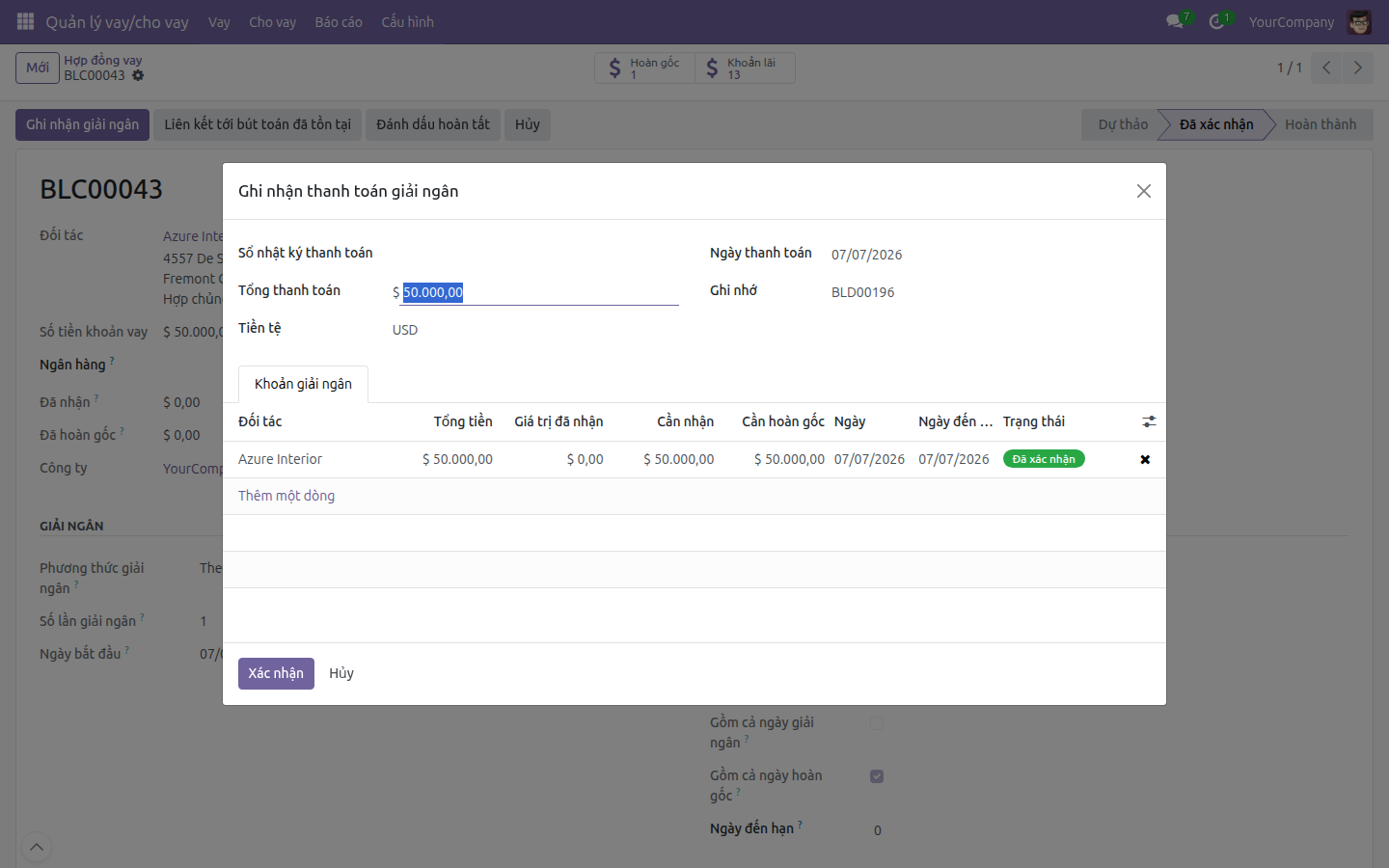Screen dimensions: 1389x868
Task: Select the Đã xác nhận status stage
Action: [x=1216, y=124]
